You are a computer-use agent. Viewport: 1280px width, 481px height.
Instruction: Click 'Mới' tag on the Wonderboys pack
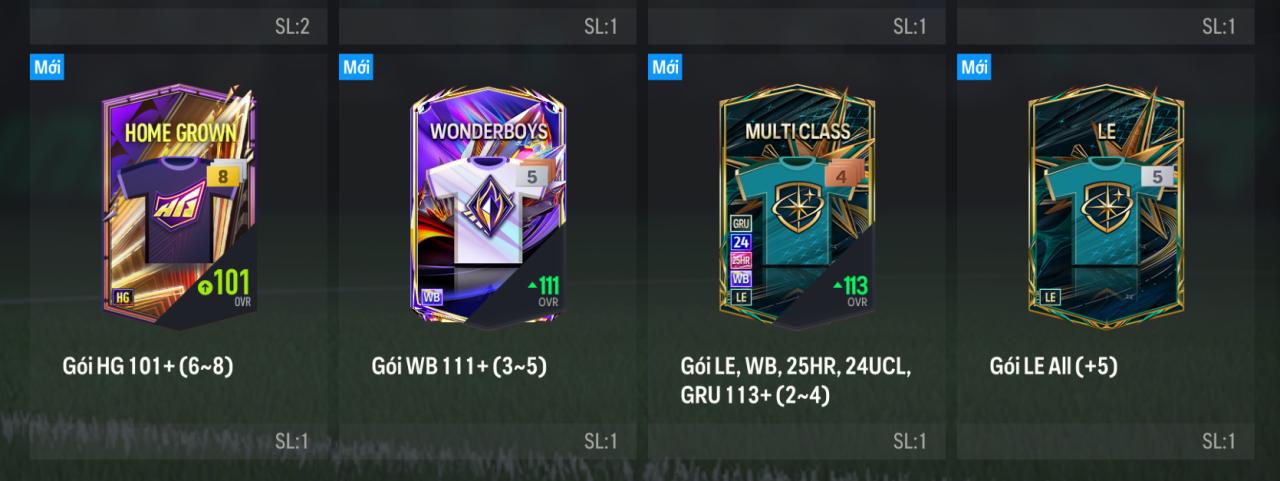pos(357,67)
